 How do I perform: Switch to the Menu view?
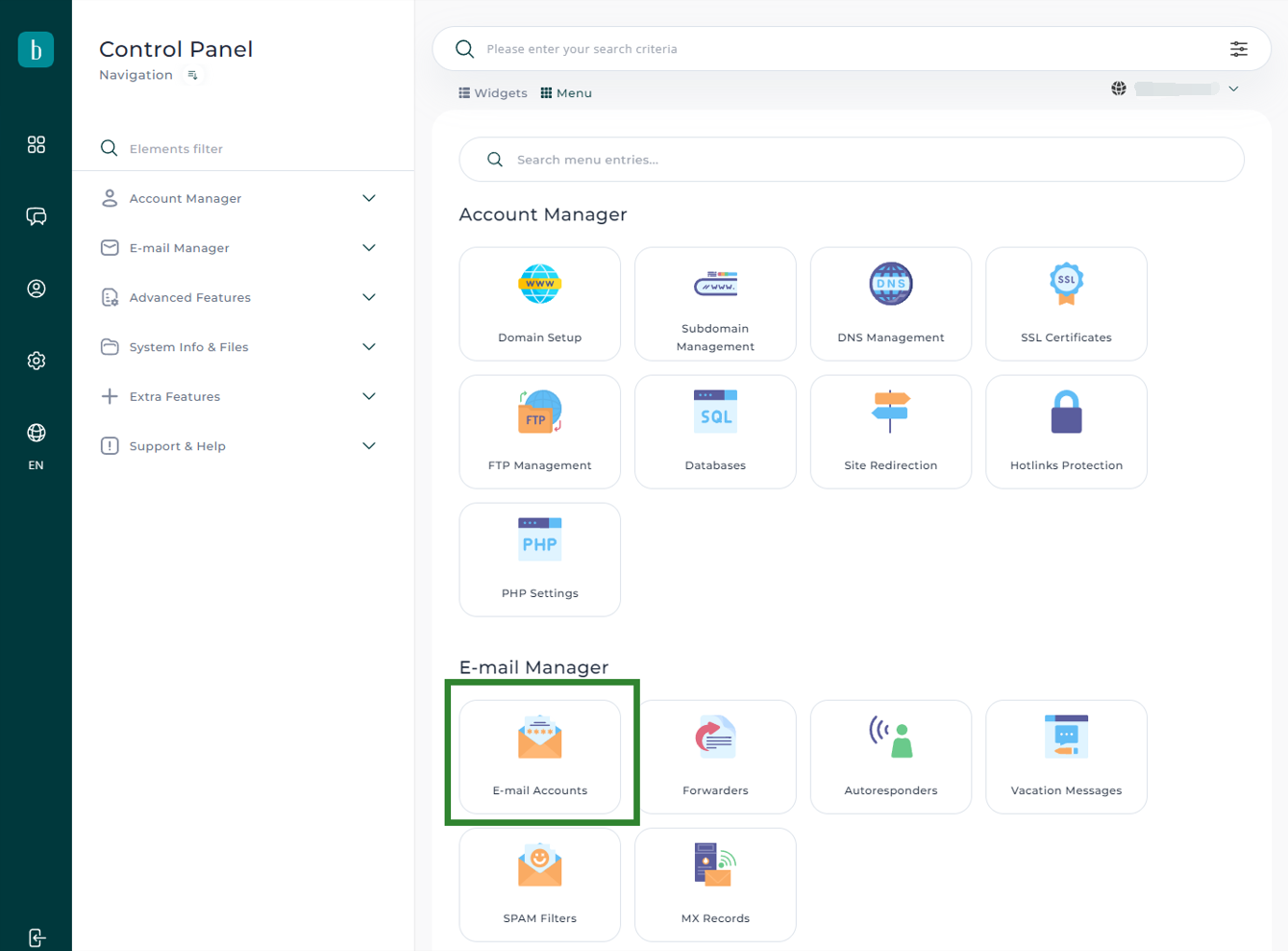(x=566, y=93)
